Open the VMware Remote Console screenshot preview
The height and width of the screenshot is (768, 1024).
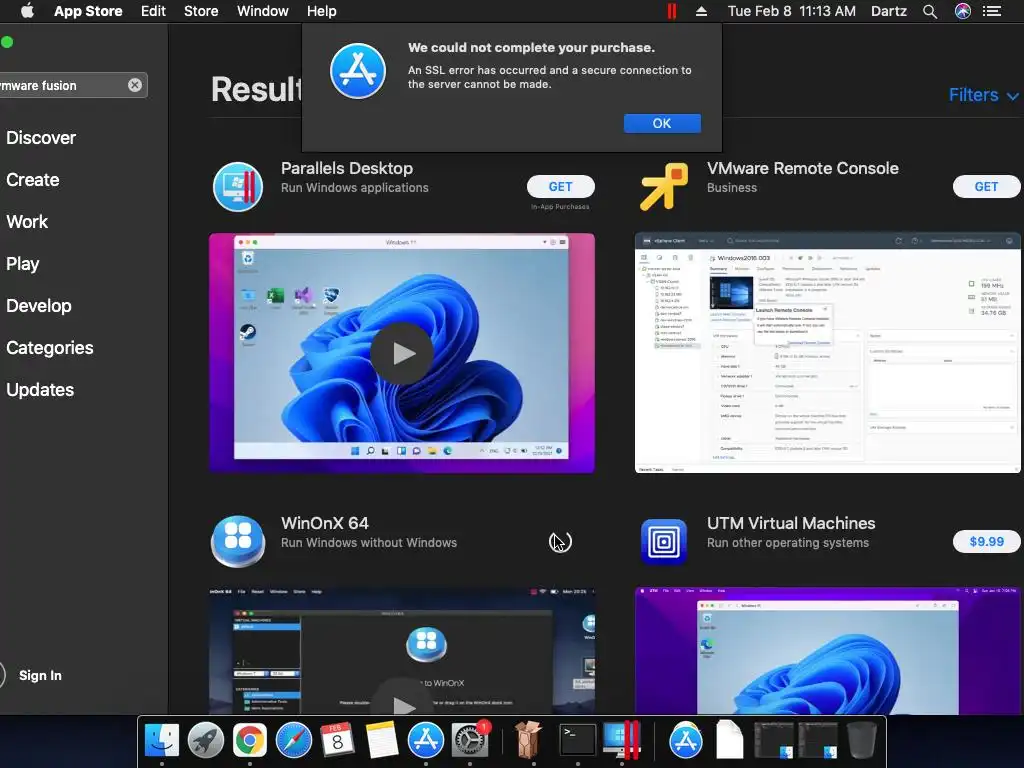[827, 353]
